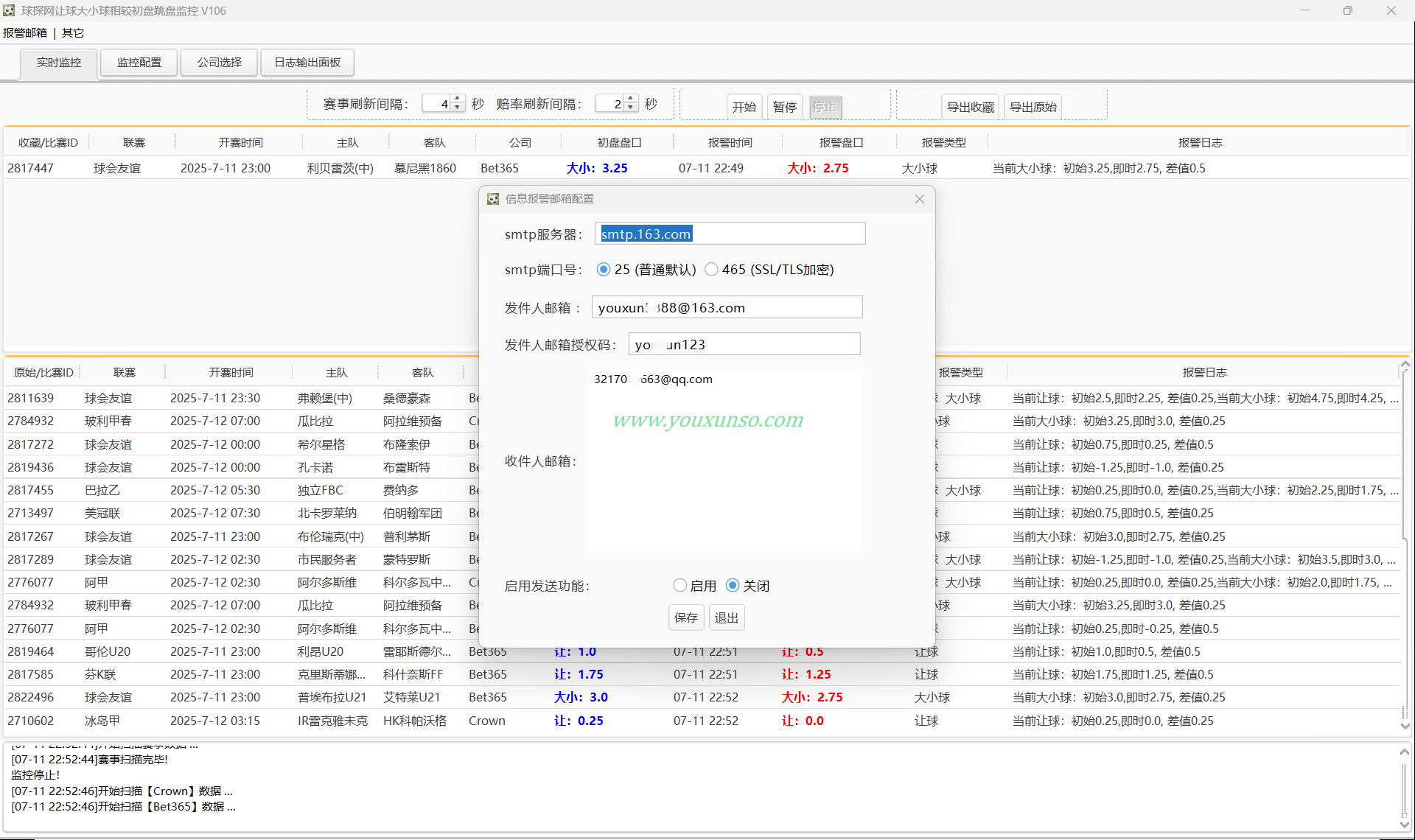The image size is (1415, 840).
Task: Click the smtp server input field
Action: pyautogui.click(x=730, y=234)
